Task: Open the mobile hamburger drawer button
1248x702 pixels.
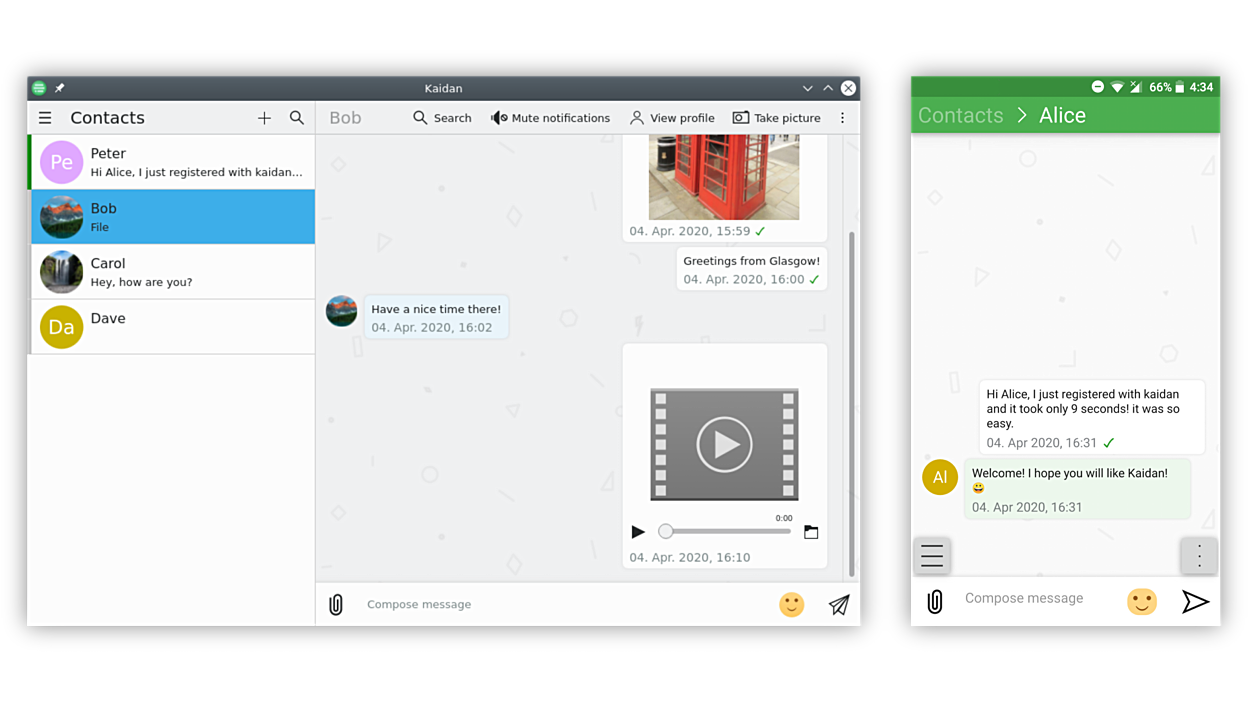Action: point(932,555)
